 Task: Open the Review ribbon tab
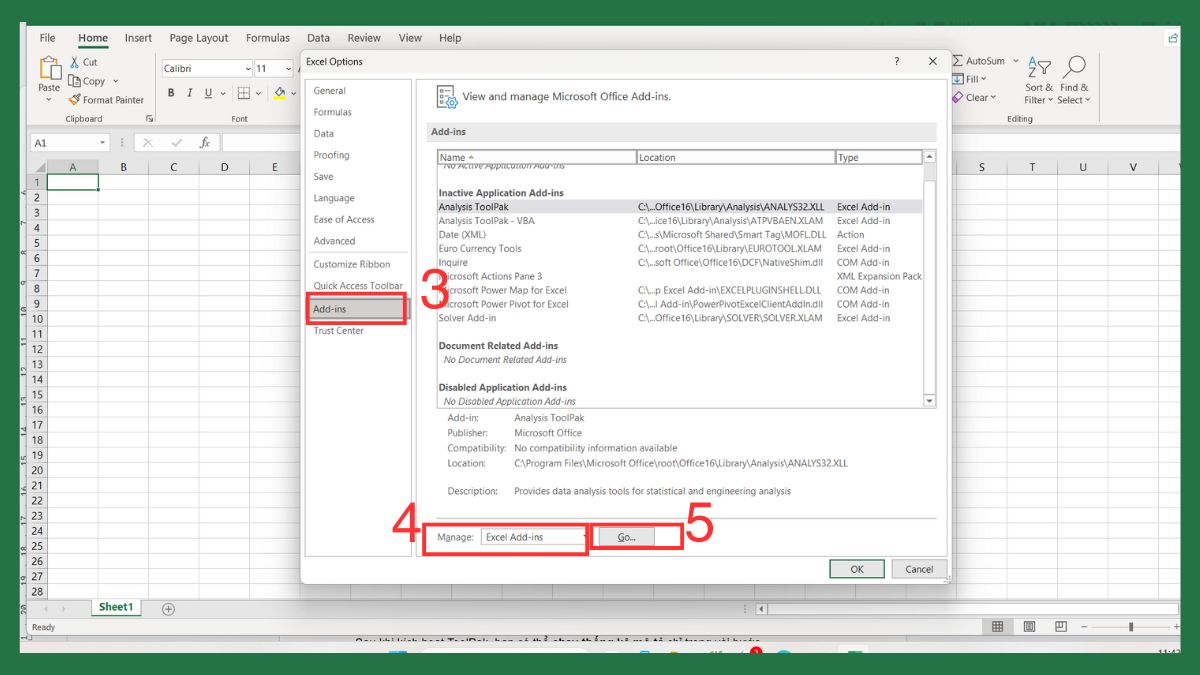coord(363,37)
